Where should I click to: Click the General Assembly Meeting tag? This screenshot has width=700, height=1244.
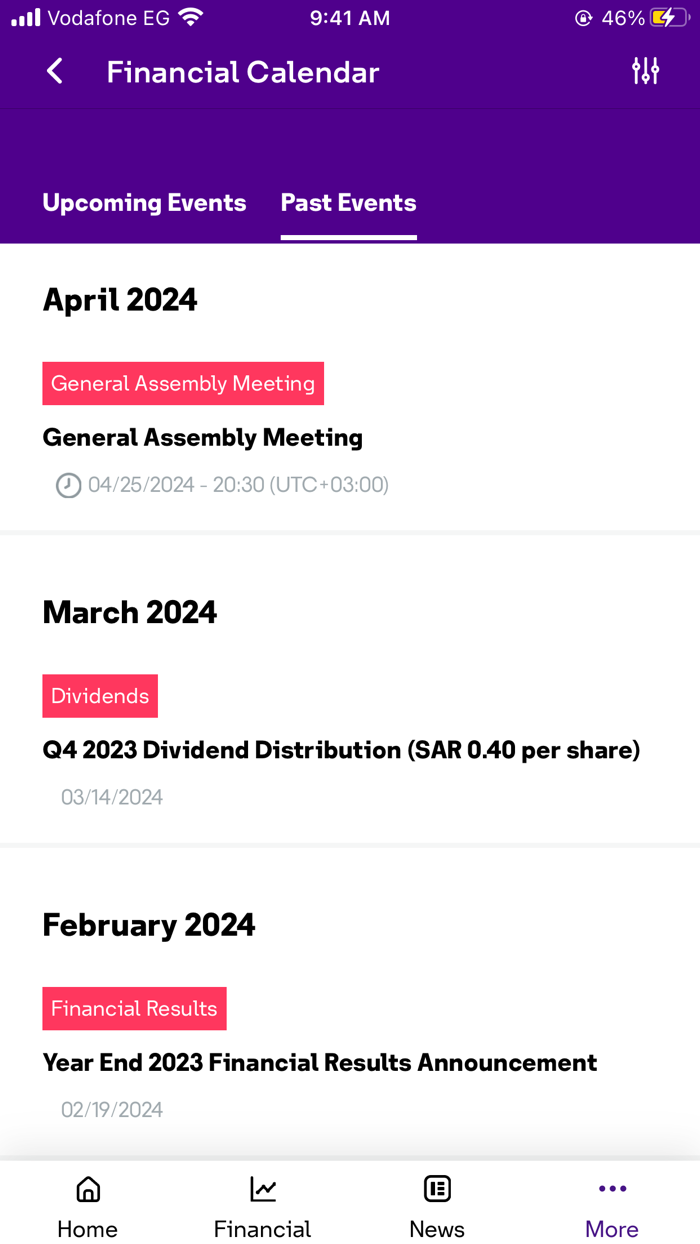pos(183,383)
